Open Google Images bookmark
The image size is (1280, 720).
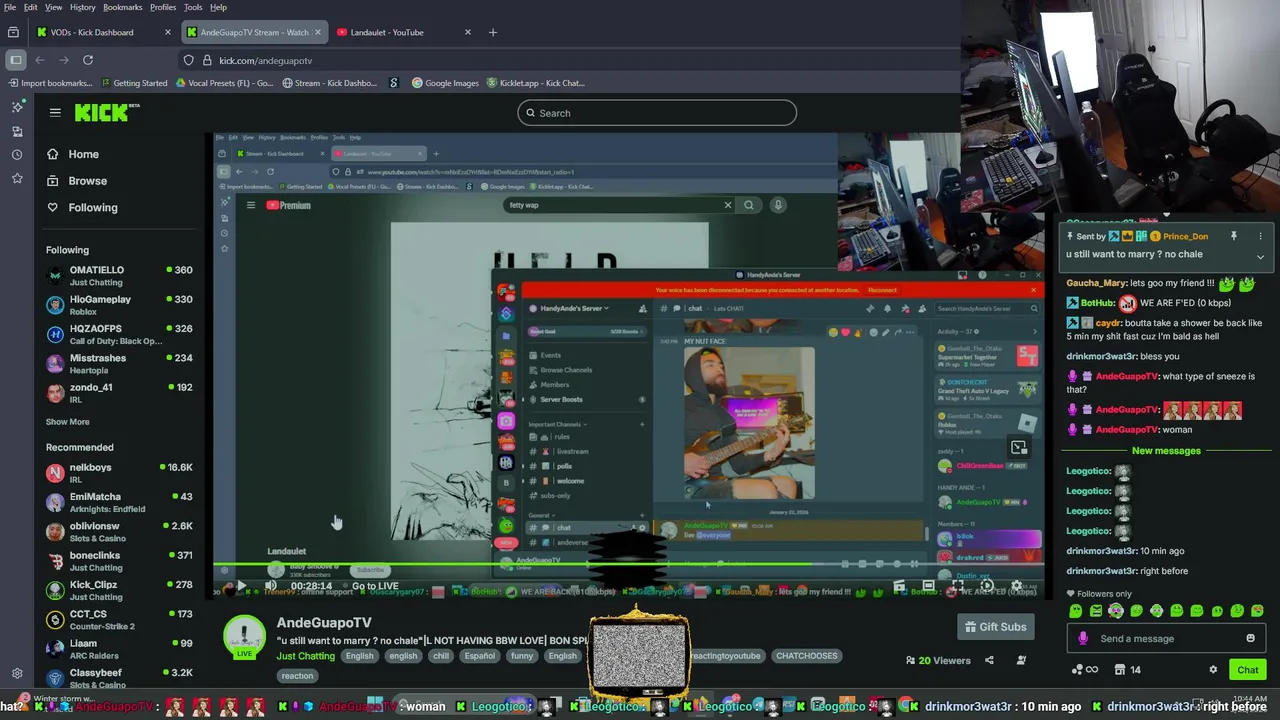(x=445, y=83)
